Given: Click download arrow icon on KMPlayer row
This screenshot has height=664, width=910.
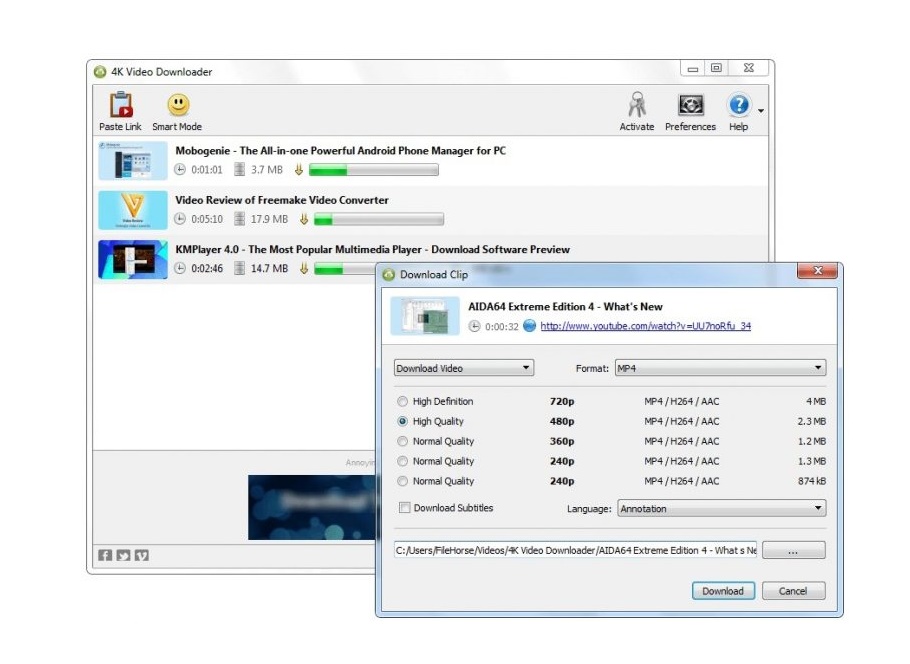Looking at the screenshot, I should [304, 268].
